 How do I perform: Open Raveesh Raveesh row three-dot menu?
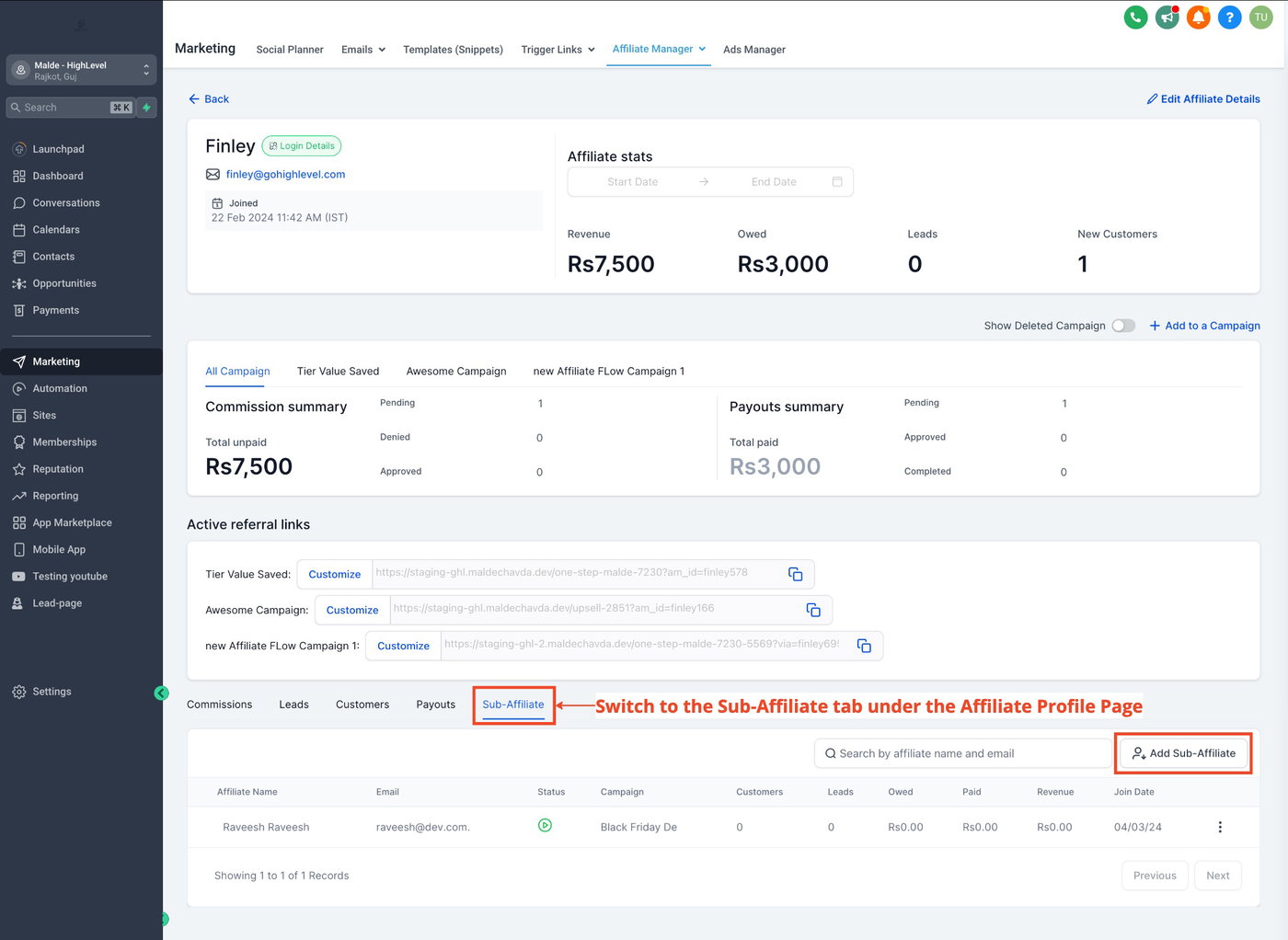pyautogui.click(x=1220, y=827)
